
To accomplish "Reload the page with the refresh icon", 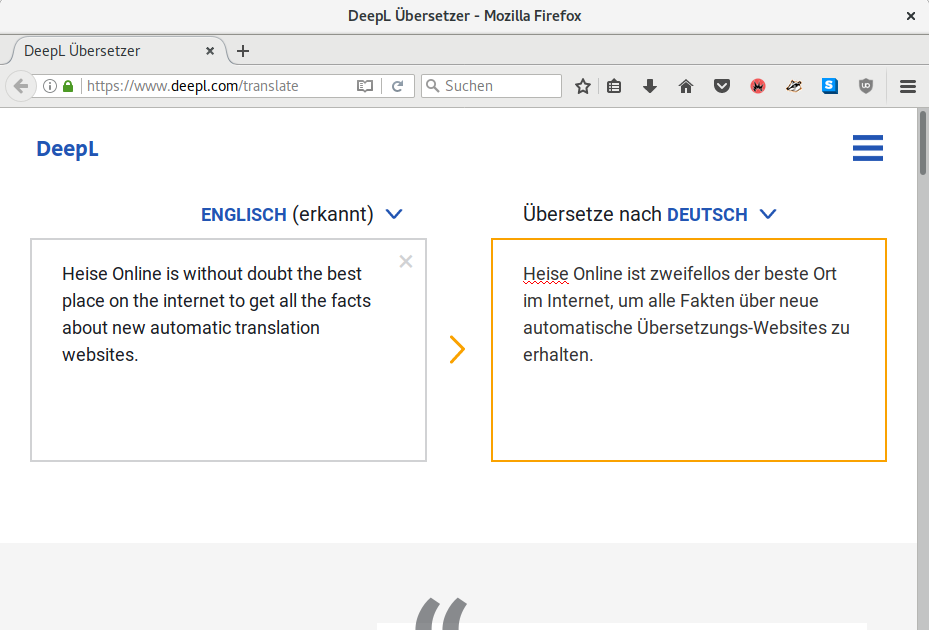I will point(398,87).
